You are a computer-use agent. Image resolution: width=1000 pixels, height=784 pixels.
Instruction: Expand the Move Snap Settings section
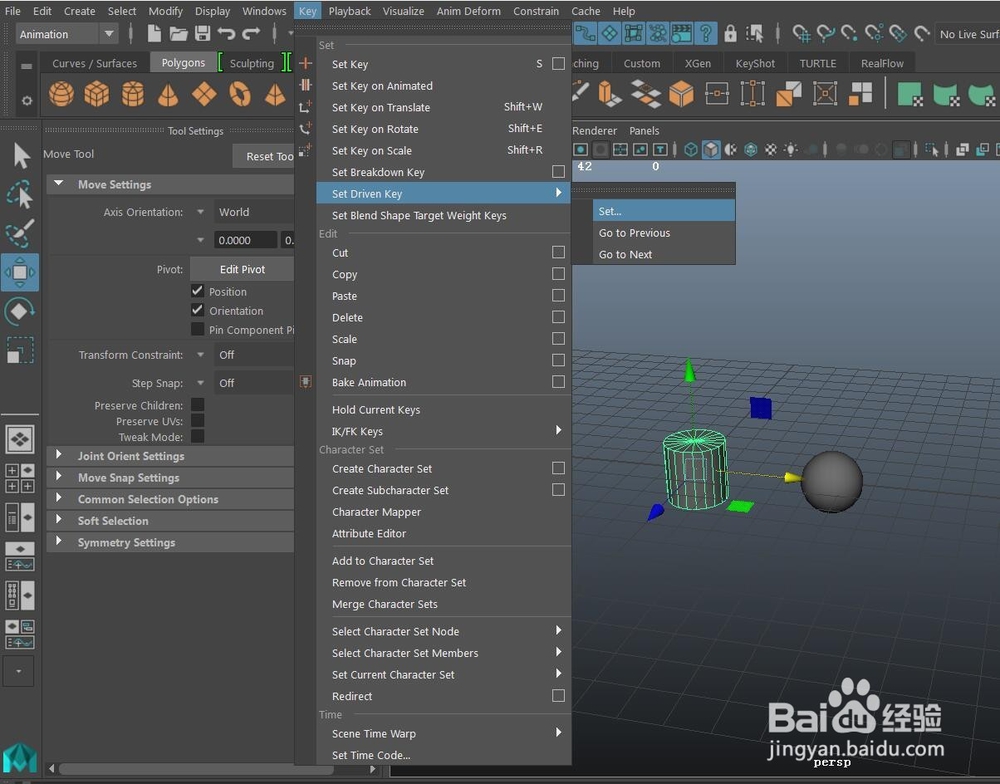tap(59, 477)
